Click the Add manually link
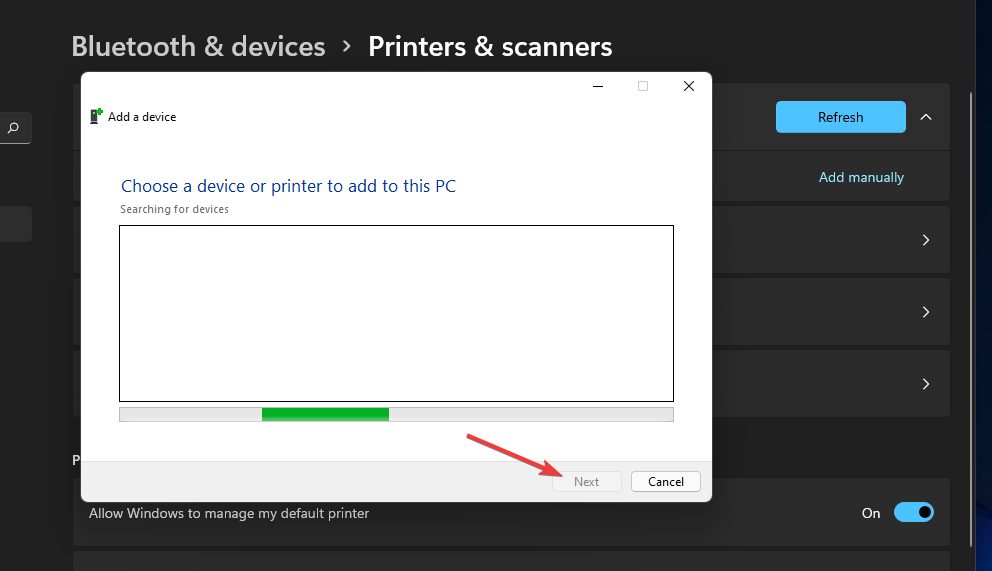This screenshot has width=992, height=571. [861, 177]
